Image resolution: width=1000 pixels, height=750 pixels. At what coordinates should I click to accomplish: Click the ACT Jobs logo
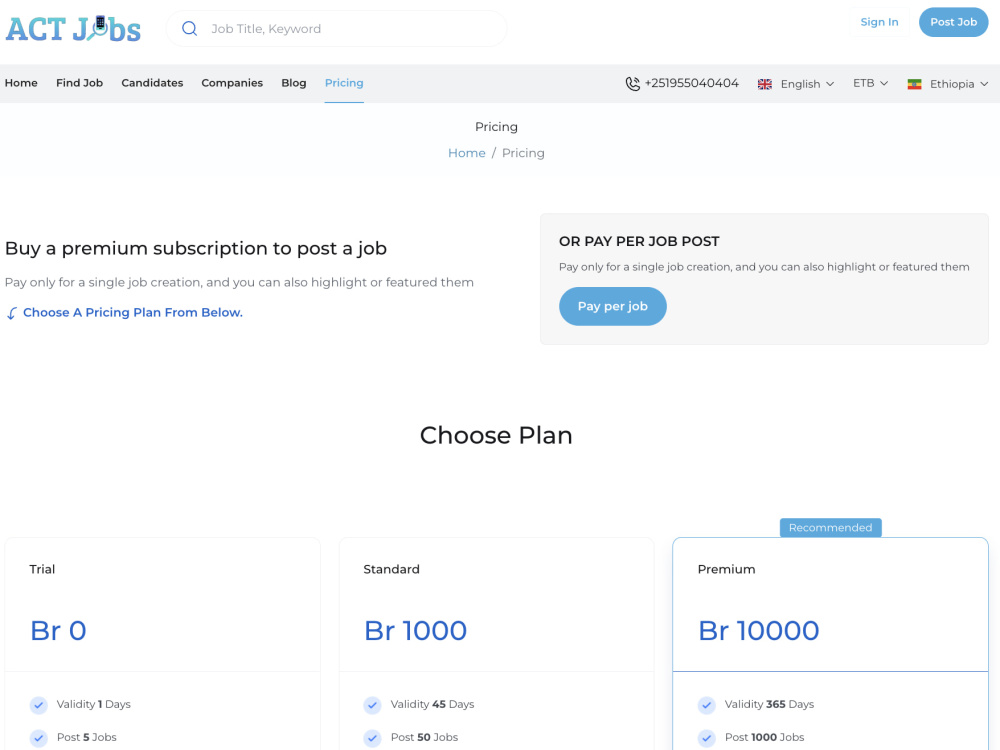pos(73,29)
